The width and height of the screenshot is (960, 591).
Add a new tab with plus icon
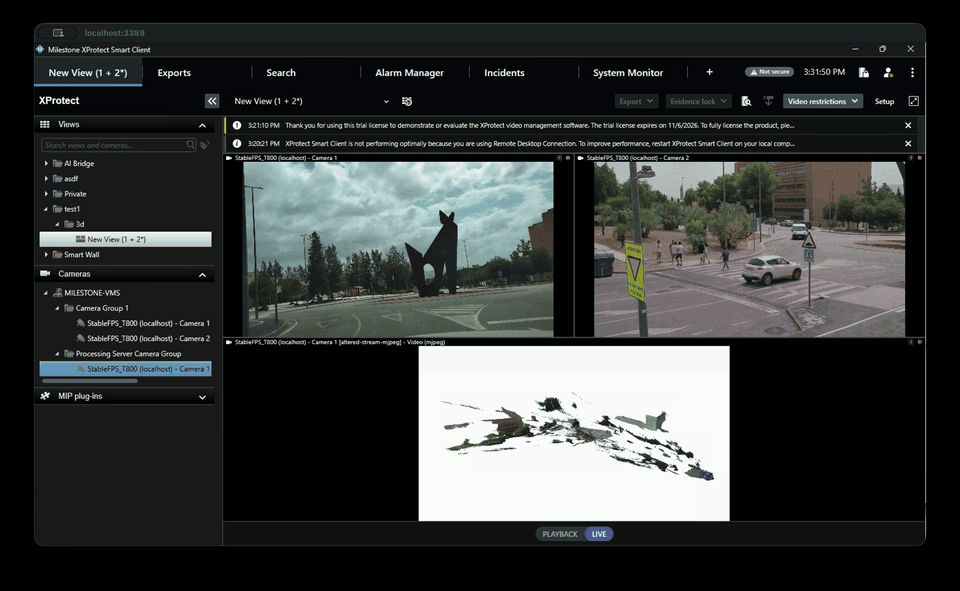[709, 72]
